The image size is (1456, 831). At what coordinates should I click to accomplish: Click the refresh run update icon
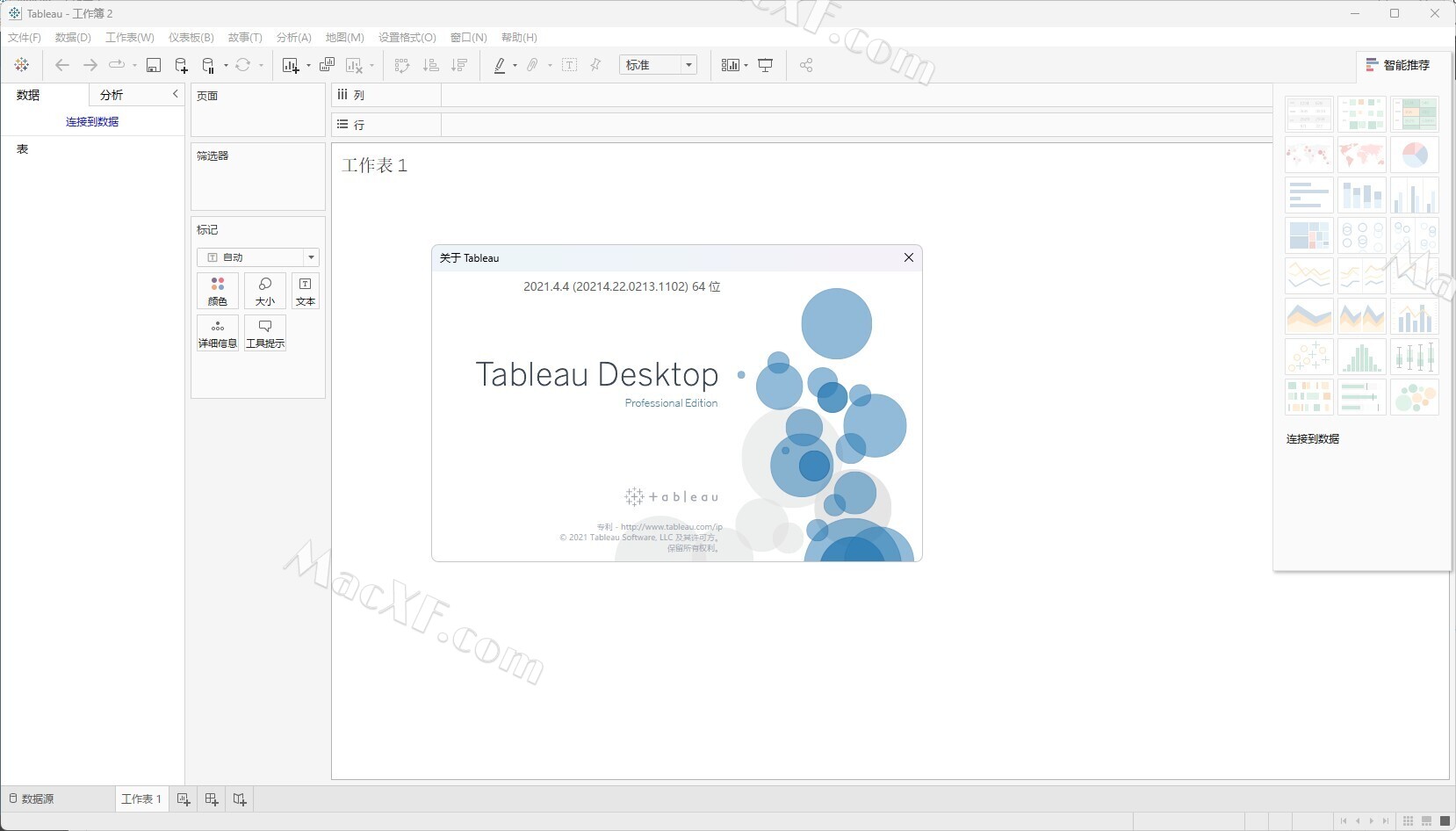[x=243, y=65]
